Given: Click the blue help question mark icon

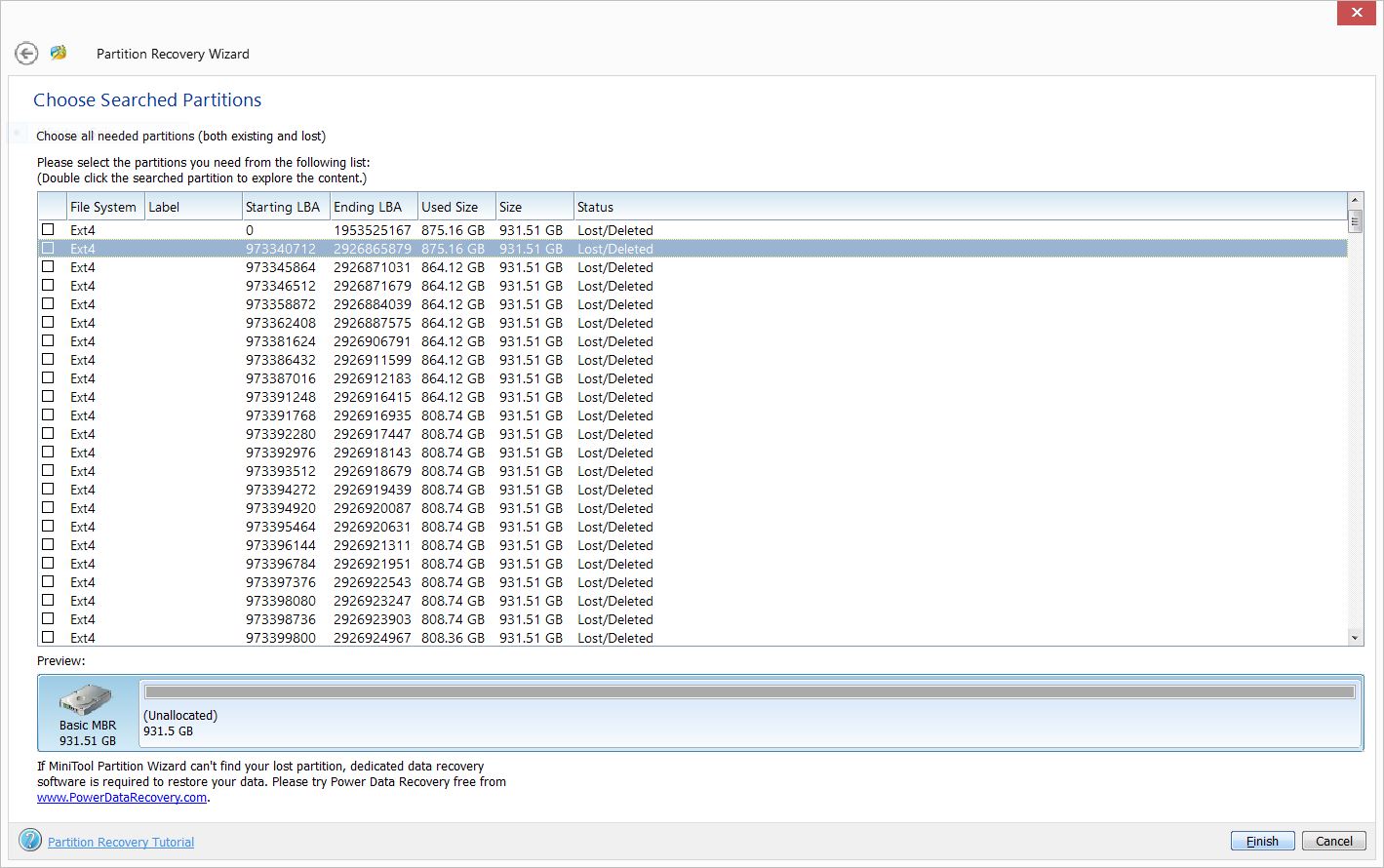Looking at the screenshot, I should (x=30, y=841).
